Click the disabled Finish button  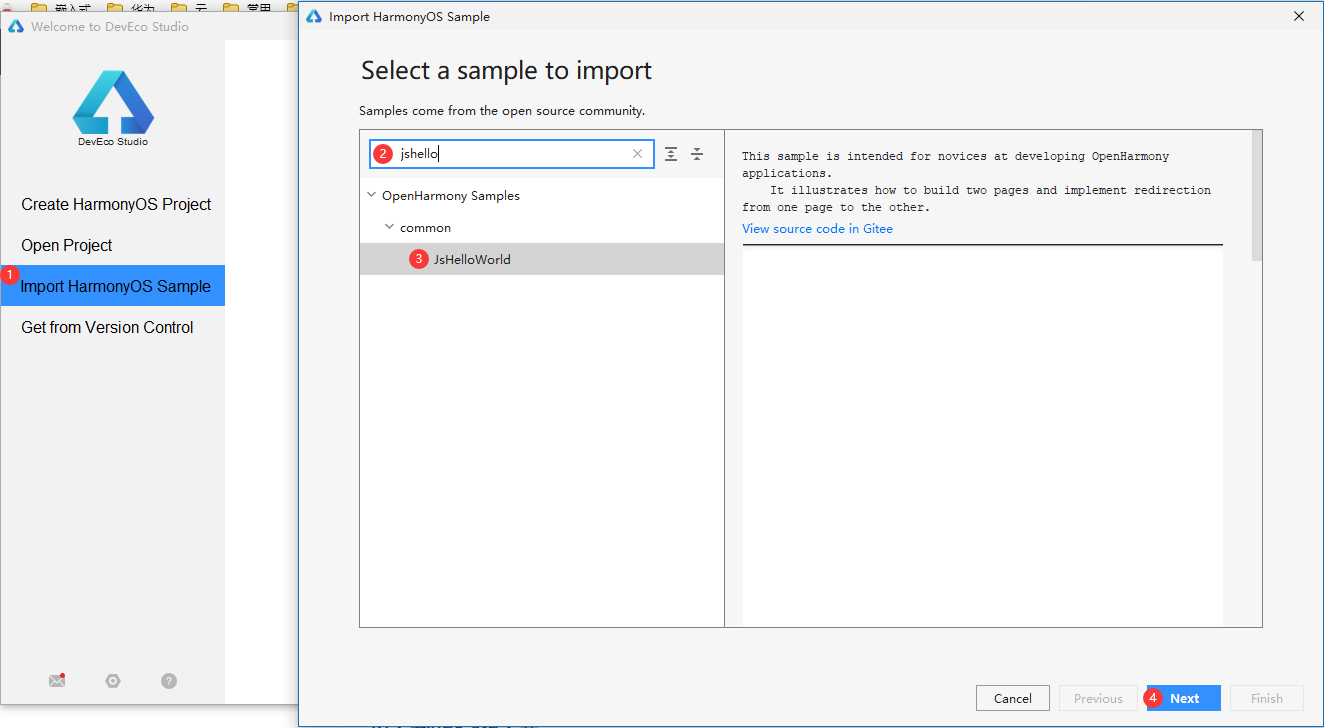click(x=1267, y=698)
